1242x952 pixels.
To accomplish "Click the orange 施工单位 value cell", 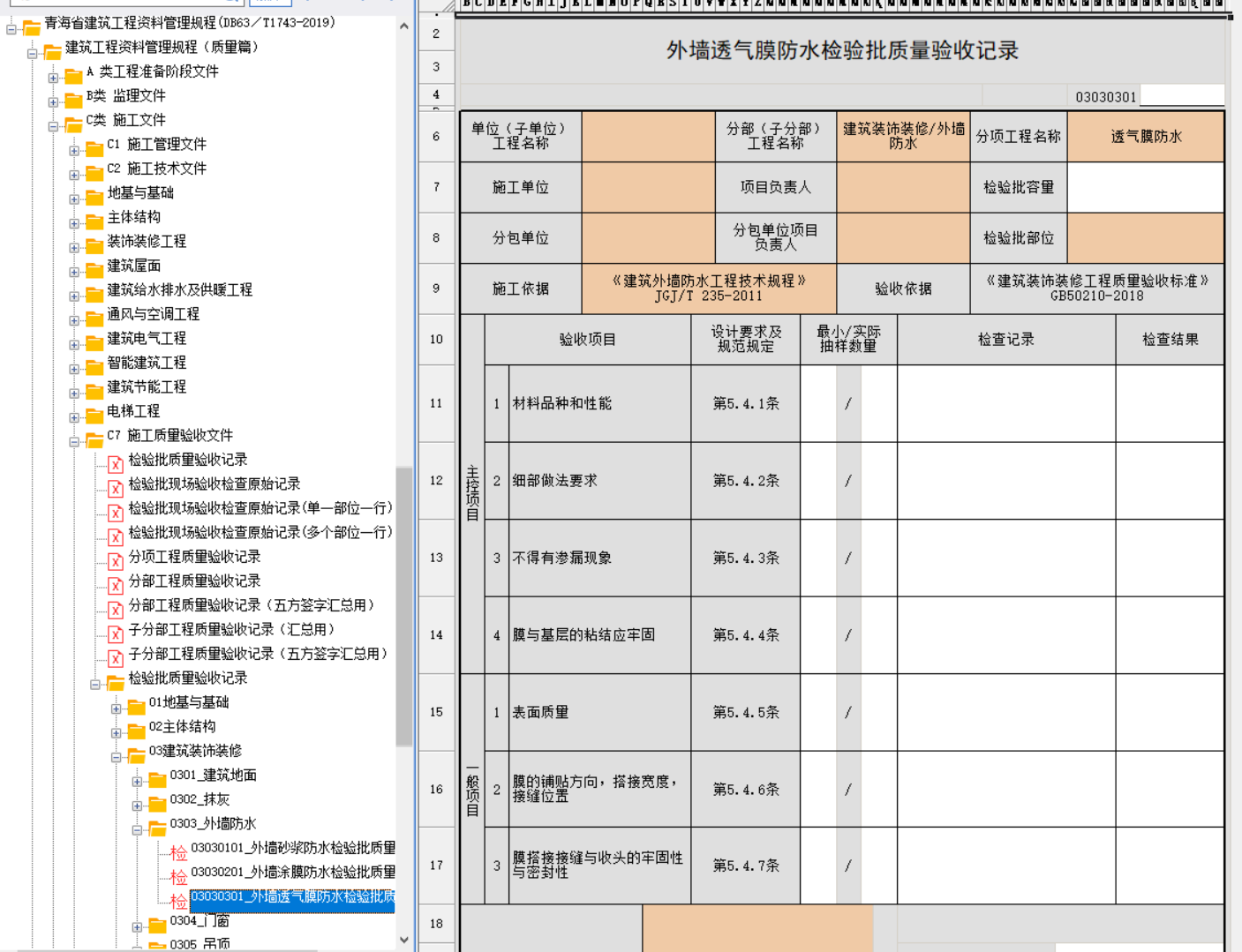I will point(648,187).
